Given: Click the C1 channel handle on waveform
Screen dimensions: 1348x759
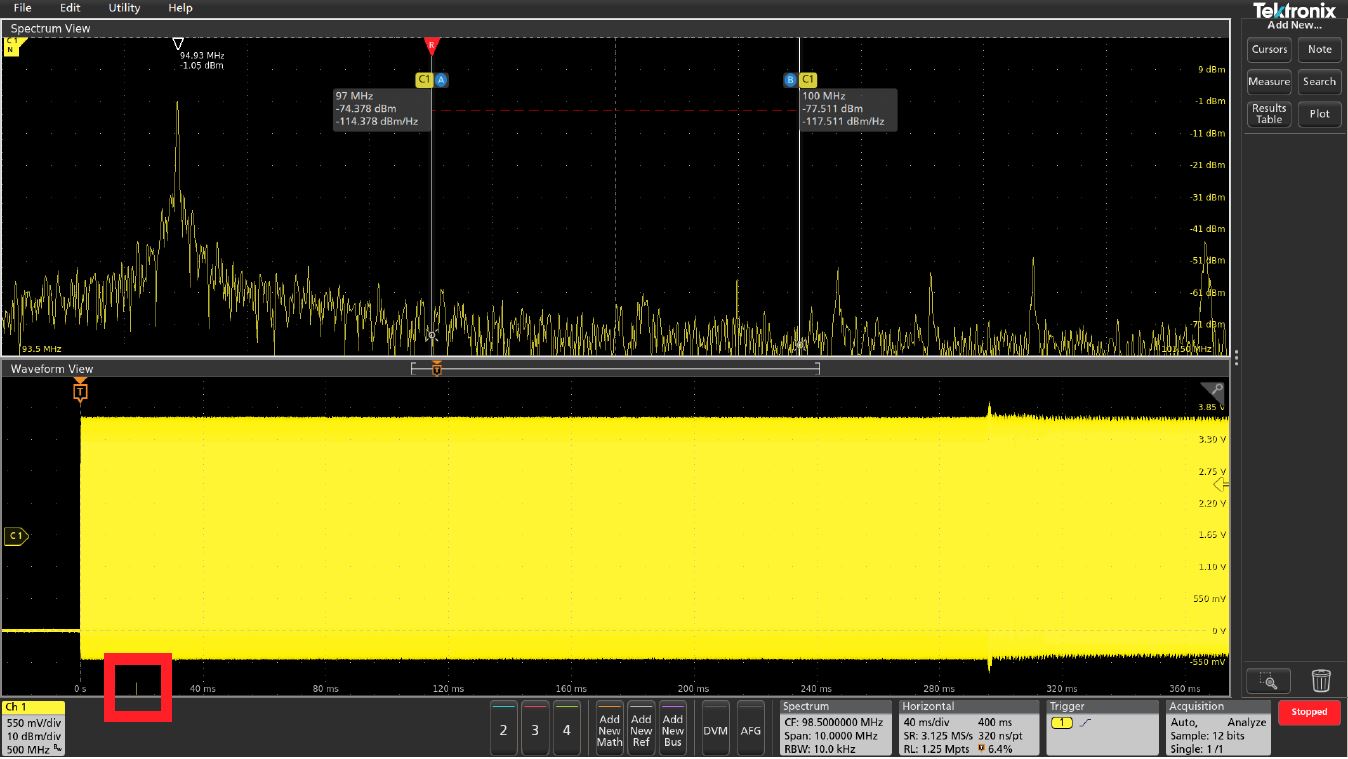Looking at the screenshot, I should [16, 536].
